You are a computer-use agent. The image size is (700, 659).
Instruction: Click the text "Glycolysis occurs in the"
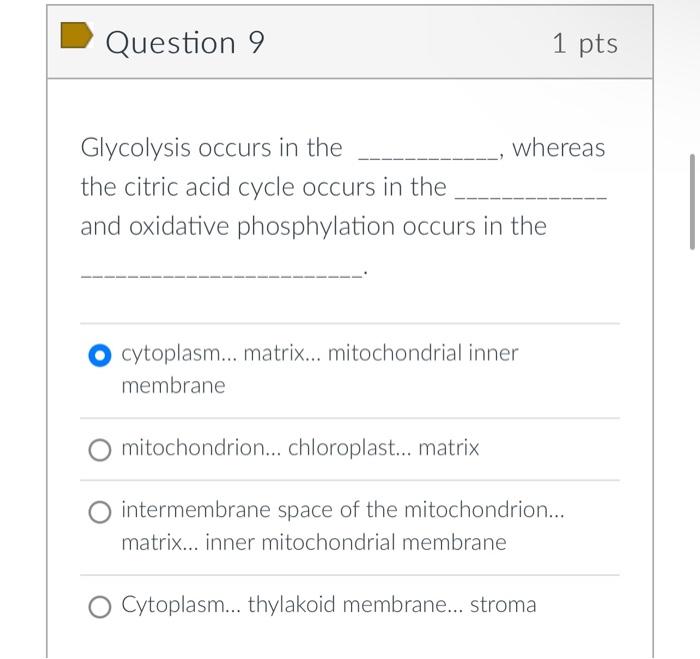pyautogui.click(x=211, y=148)
